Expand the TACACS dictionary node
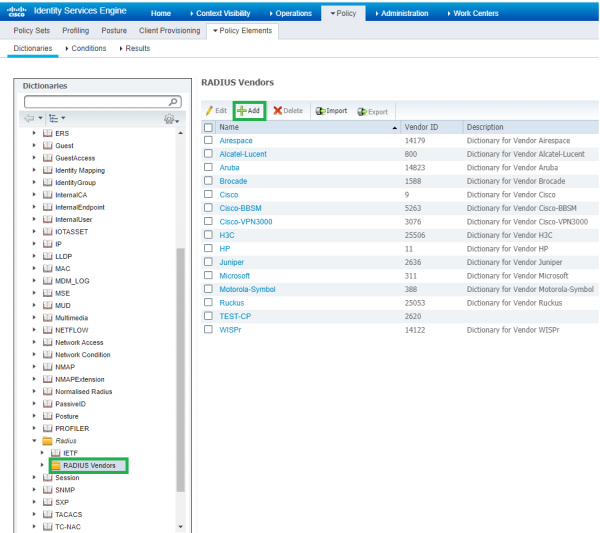 click(x=35, y=514)
